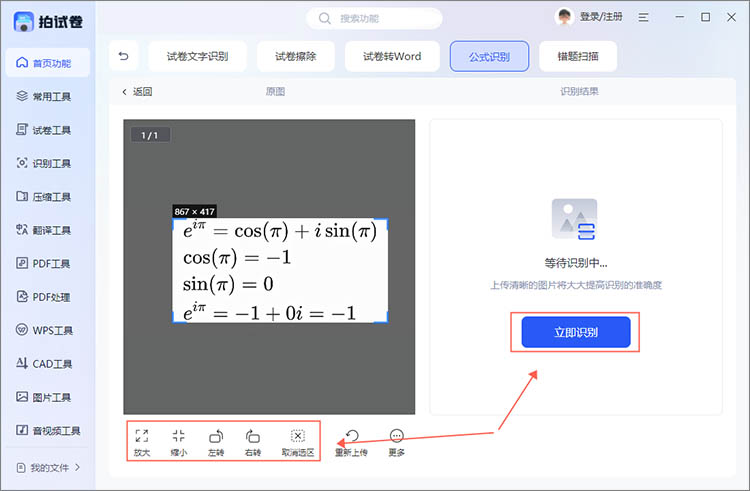Viewport: 750px width, 491px height.
Task: Maximize the application window
Action: point(706,17)
